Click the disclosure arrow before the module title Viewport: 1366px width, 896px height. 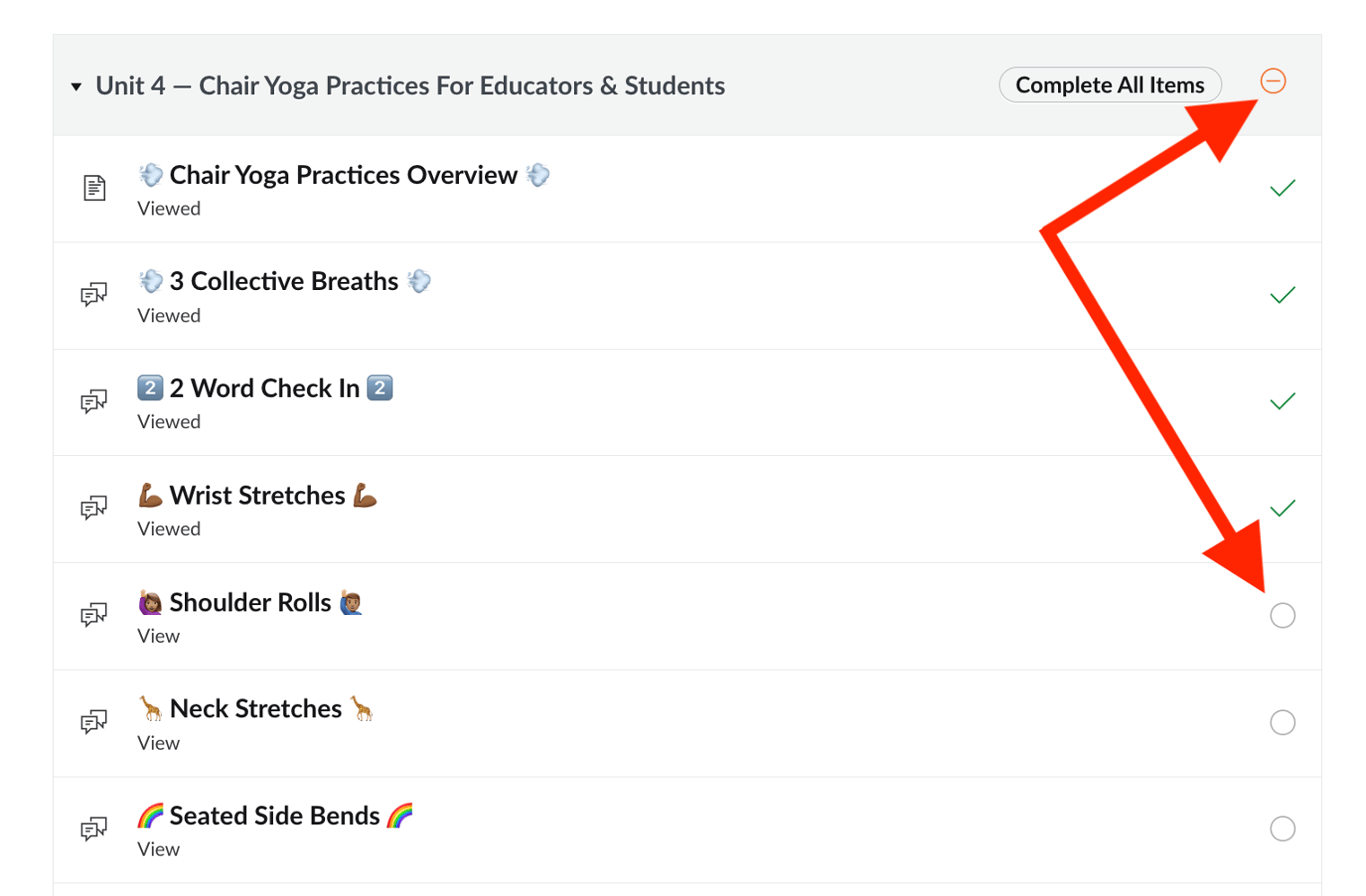point(76,86)
